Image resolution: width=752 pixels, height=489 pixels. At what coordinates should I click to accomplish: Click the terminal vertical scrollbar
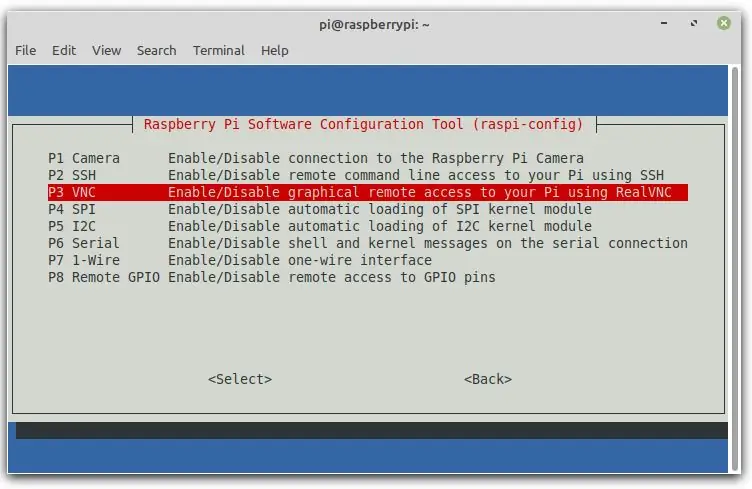[x=734, y=268]
